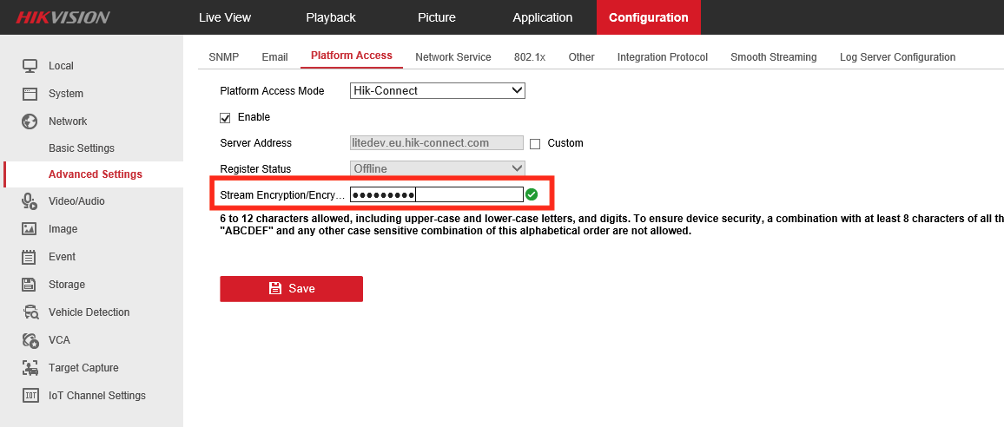Expand the Register Status dropdown
Screen dimensions: 1004x428
pyautogui.click(x=437, y=169)
